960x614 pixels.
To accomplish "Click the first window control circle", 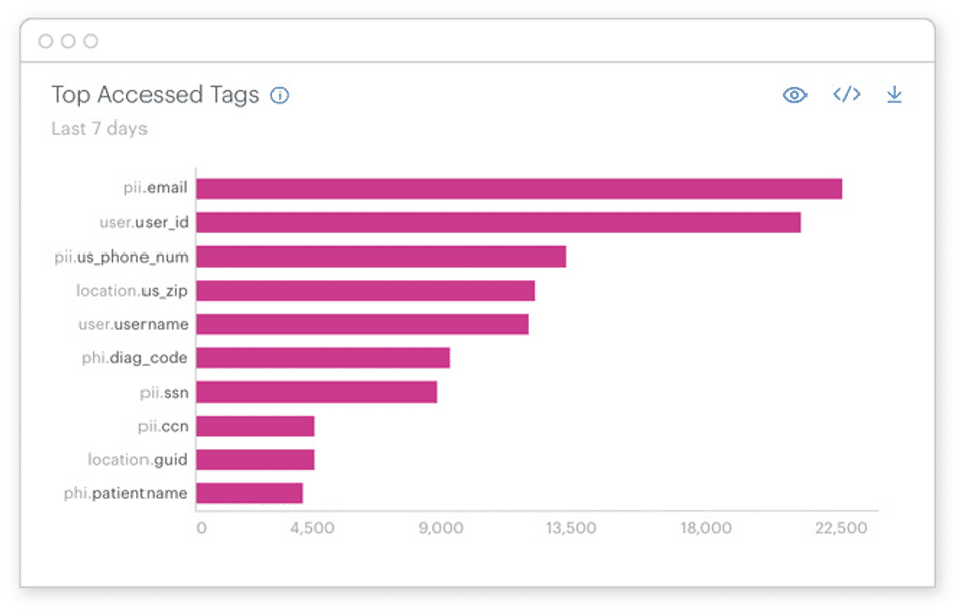I will click(x=45, y=41).
